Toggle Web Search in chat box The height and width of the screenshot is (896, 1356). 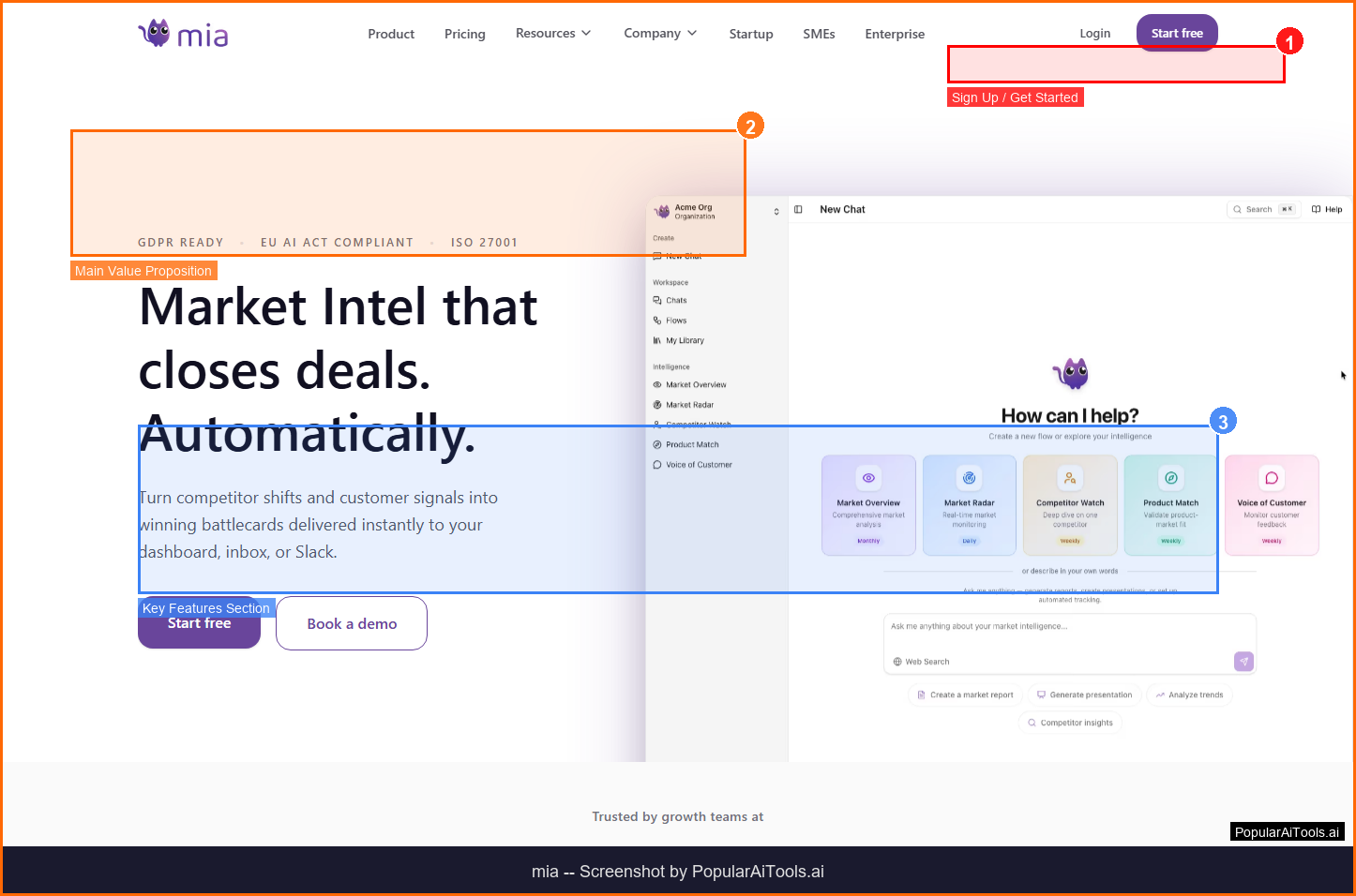[x=921, y=662]
